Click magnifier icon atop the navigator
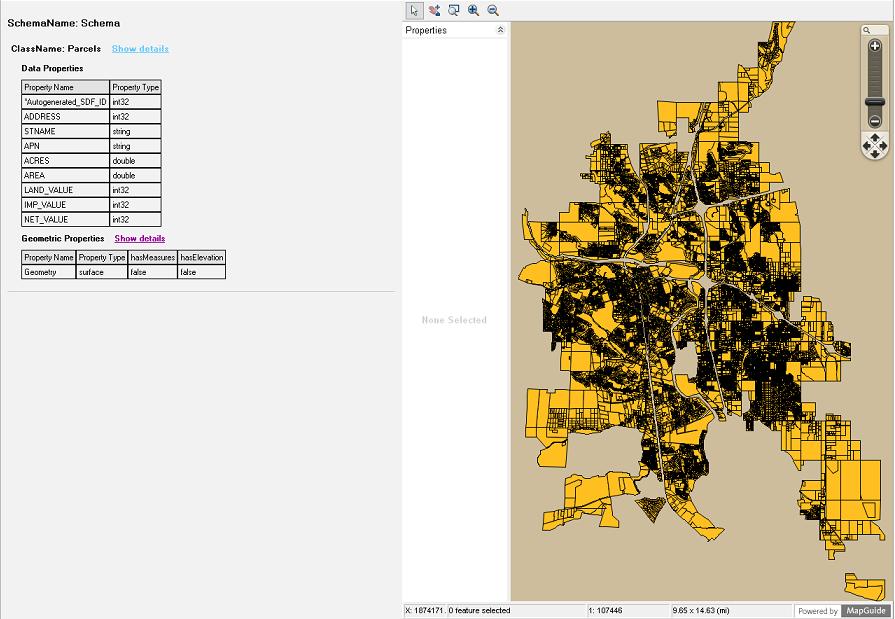The image size is (895, 619). pyautogui.click(x=866, y=30)
